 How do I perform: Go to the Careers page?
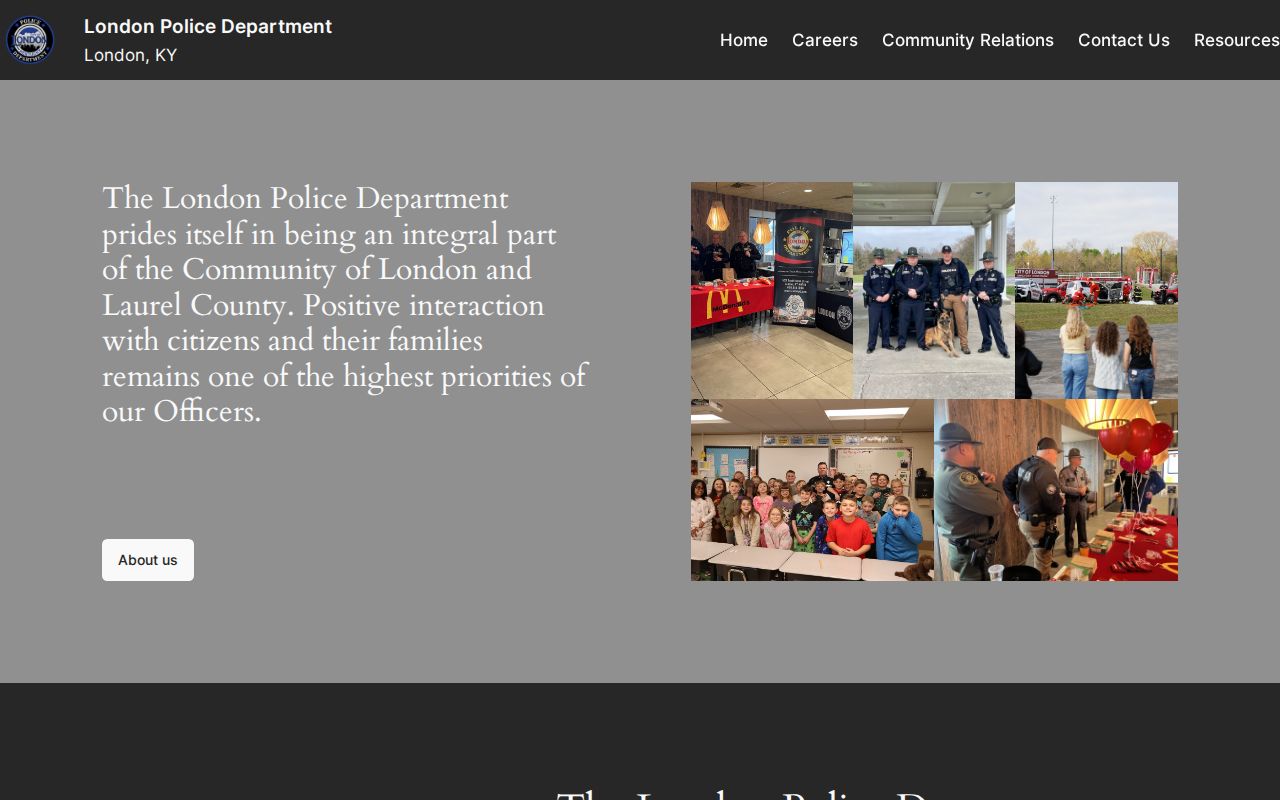point(825,40)
